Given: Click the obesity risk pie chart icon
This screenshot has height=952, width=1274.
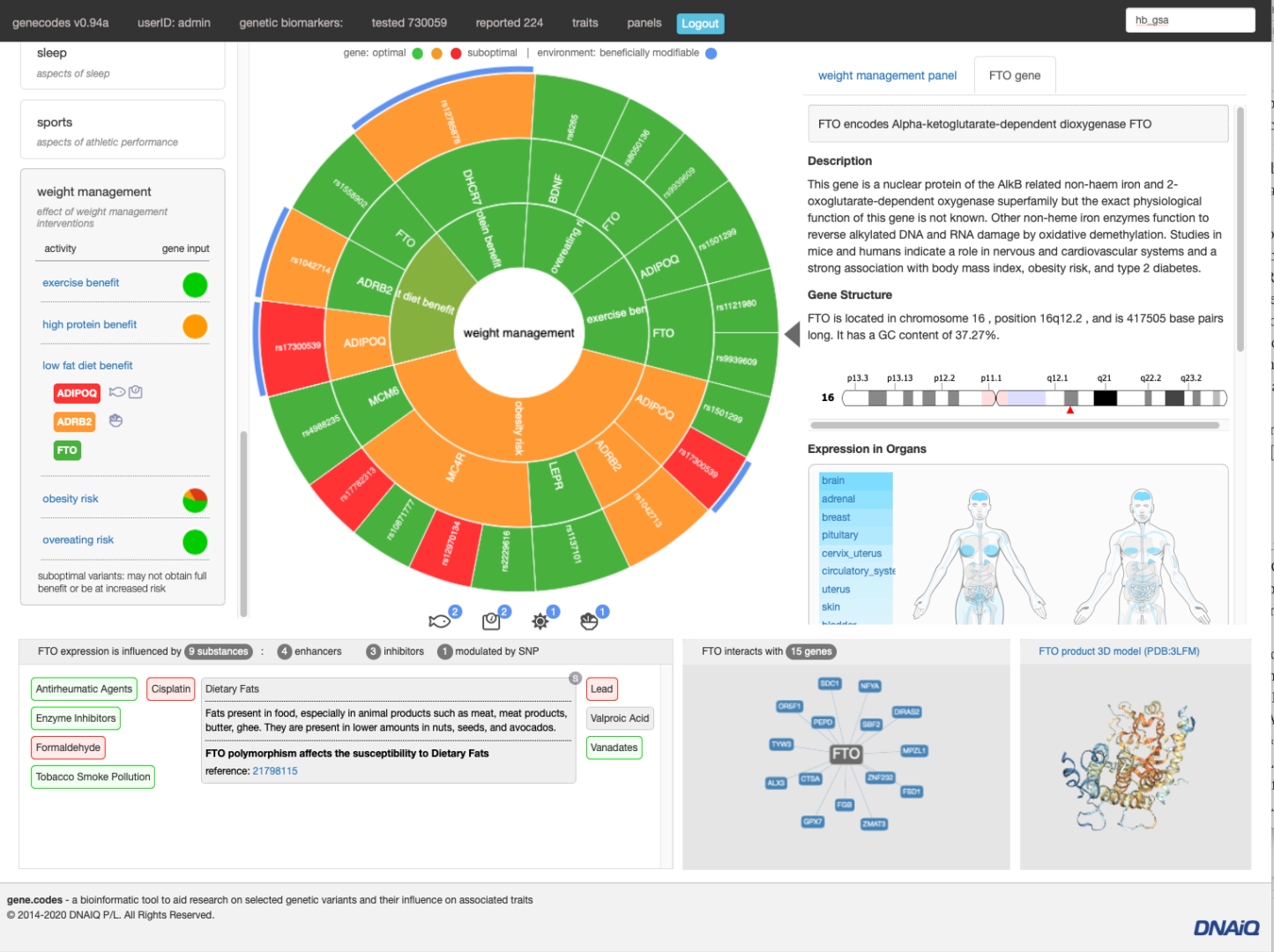Looking at the screenshot, I should pos(195,501).
